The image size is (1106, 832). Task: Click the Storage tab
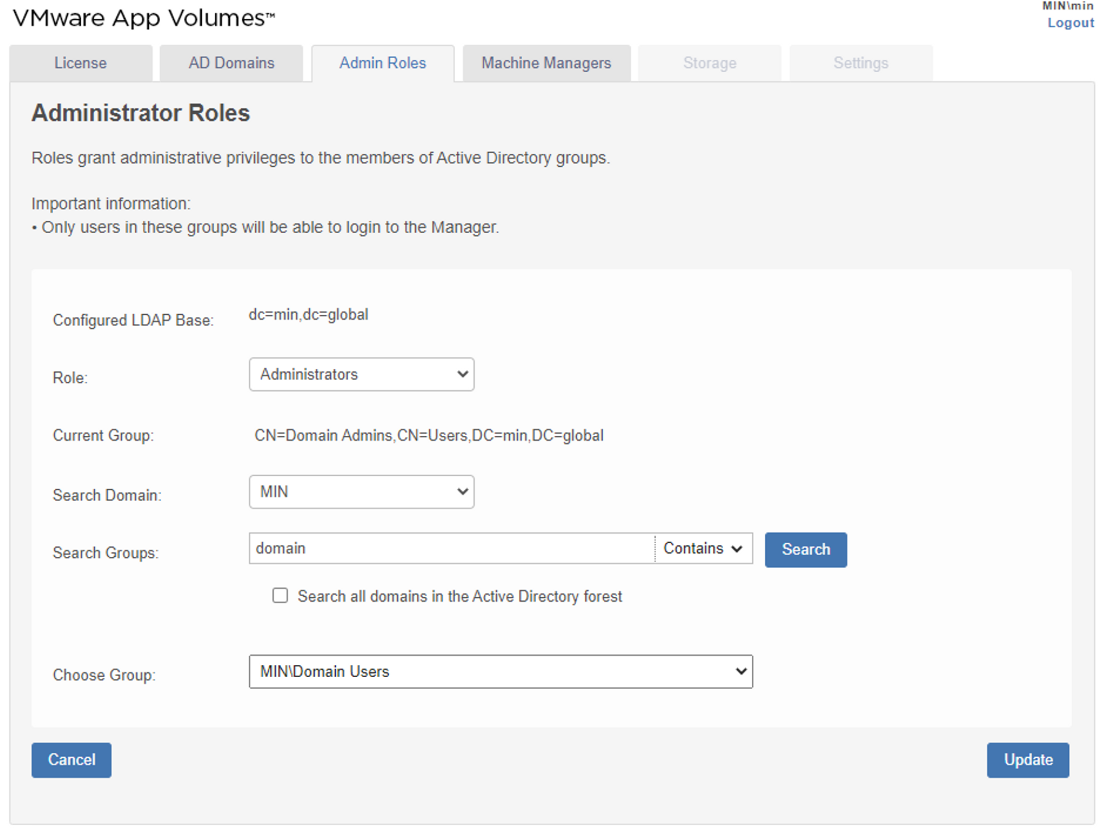(x=710, y=63)
